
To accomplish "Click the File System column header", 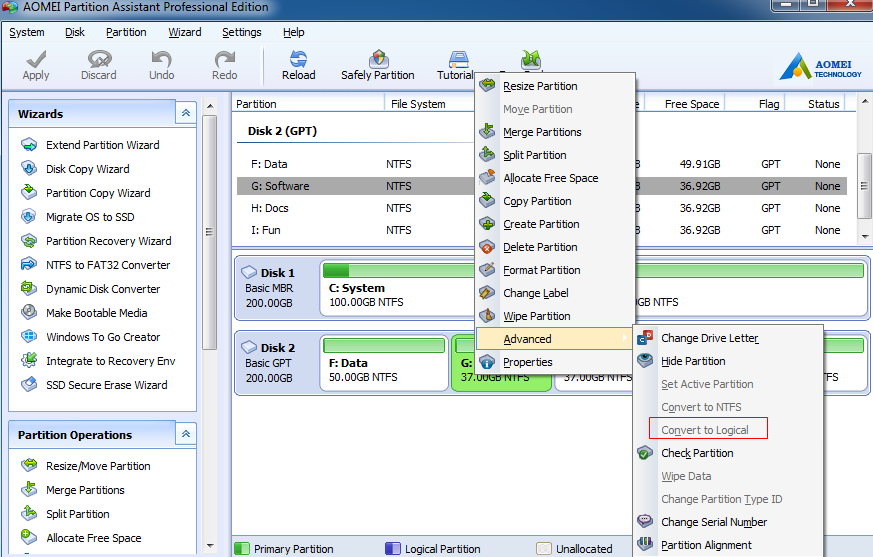I will pyautogui.click(x=429, y=104).
